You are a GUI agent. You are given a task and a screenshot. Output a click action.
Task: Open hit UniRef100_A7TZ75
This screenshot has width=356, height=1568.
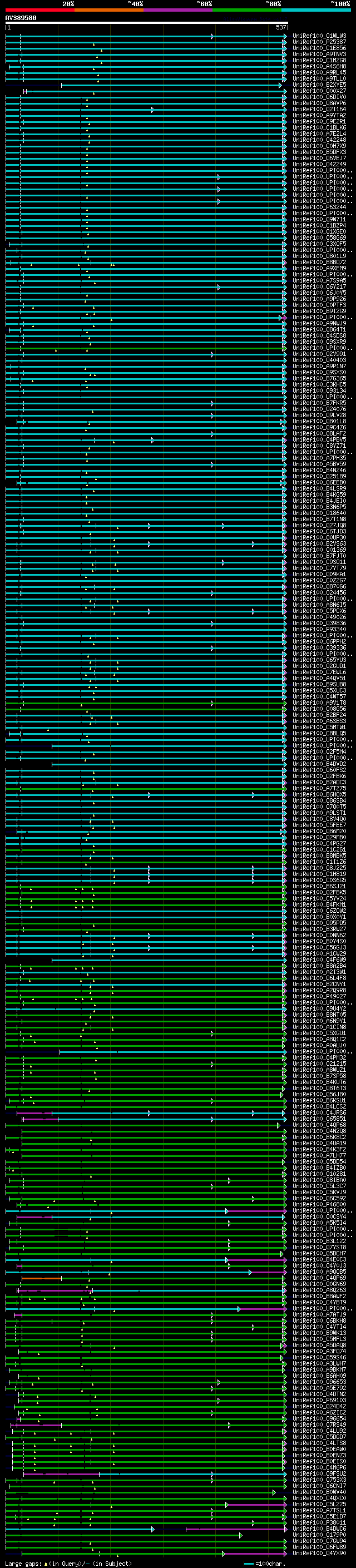(x=319, y=789)
